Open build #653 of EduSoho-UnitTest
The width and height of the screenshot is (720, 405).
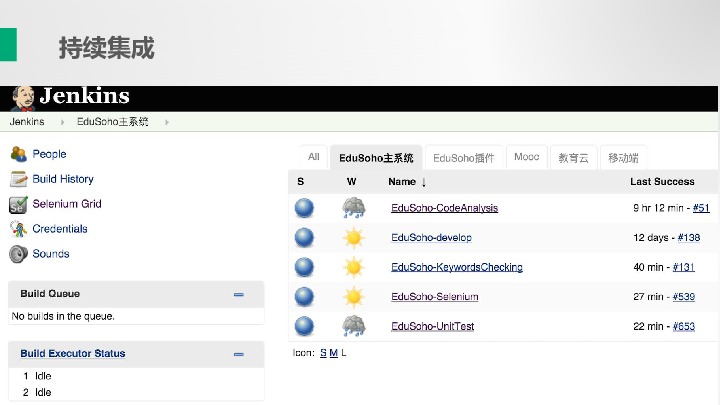(x=684, y=326)
